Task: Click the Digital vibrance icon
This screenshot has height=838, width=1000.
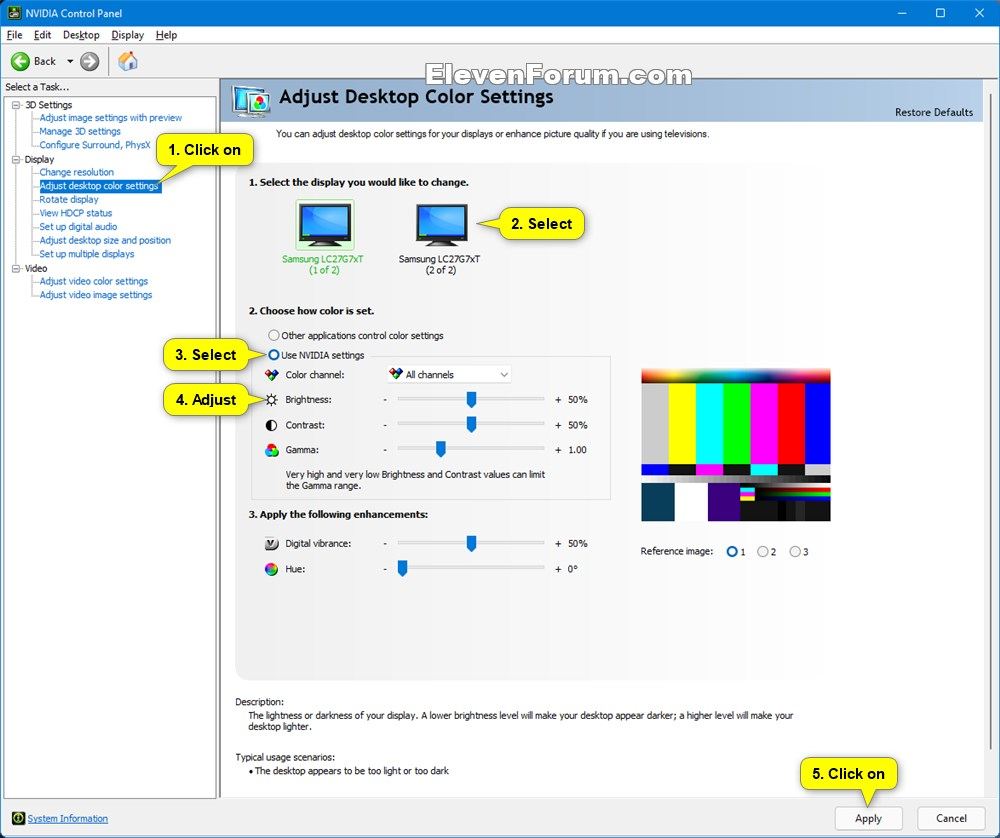Action: click(270, 544)
